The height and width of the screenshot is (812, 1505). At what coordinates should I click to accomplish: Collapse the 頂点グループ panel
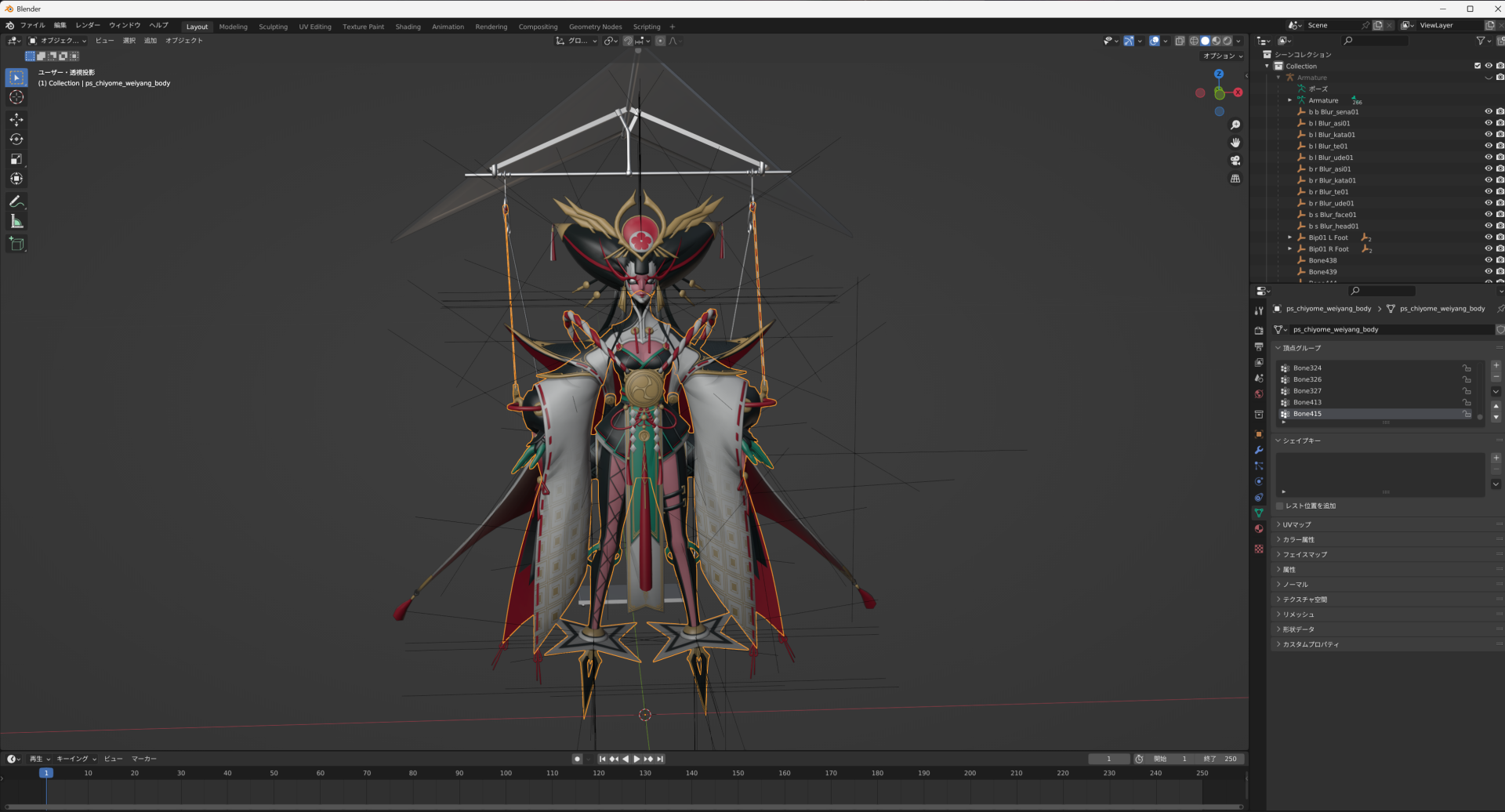click(1302, 348)
